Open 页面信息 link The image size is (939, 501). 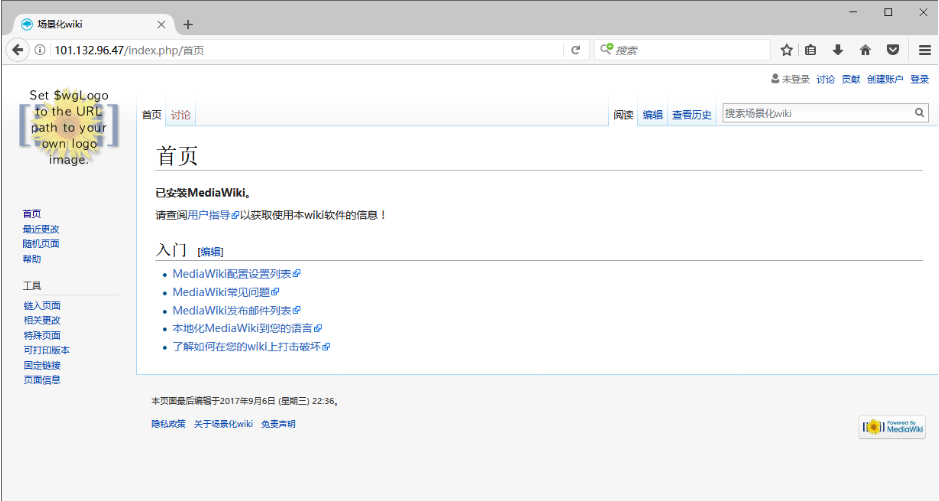42,380
